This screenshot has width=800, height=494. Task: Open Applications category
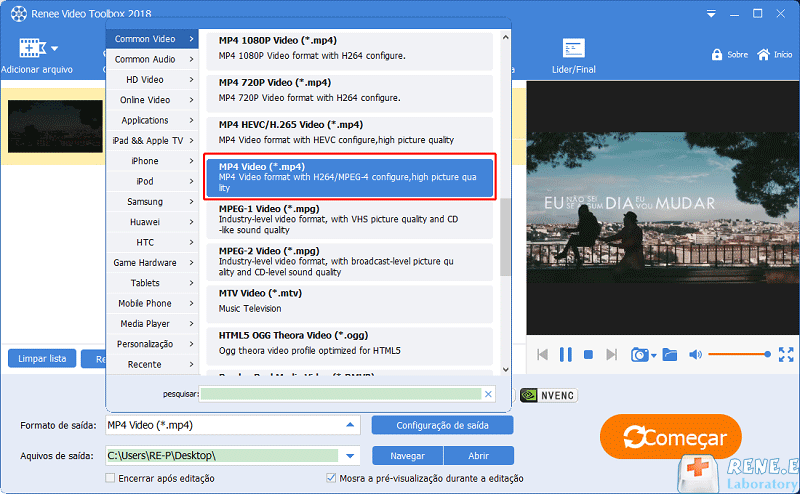[152, 120]
